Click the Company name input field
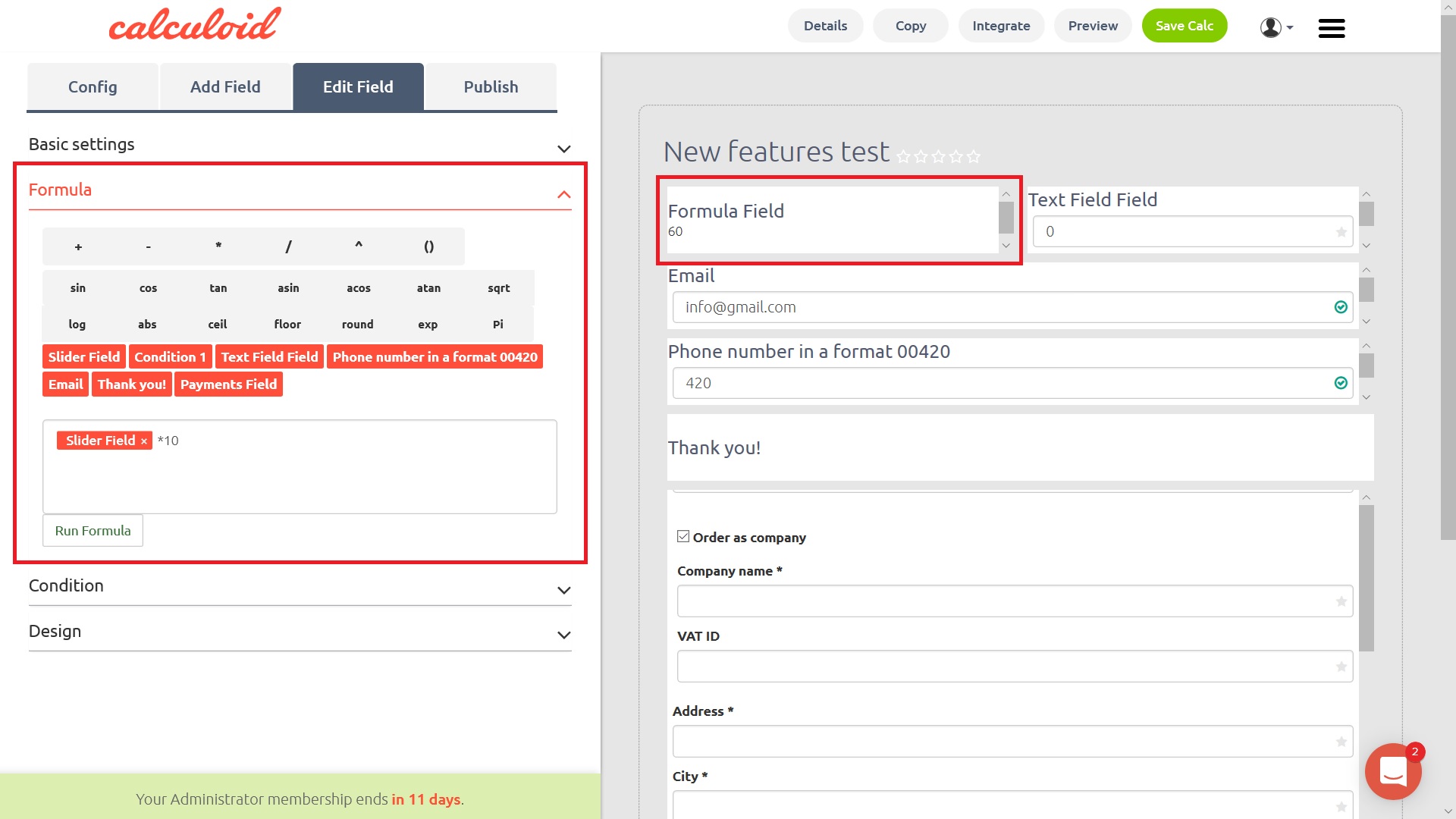 point(1014,601)
